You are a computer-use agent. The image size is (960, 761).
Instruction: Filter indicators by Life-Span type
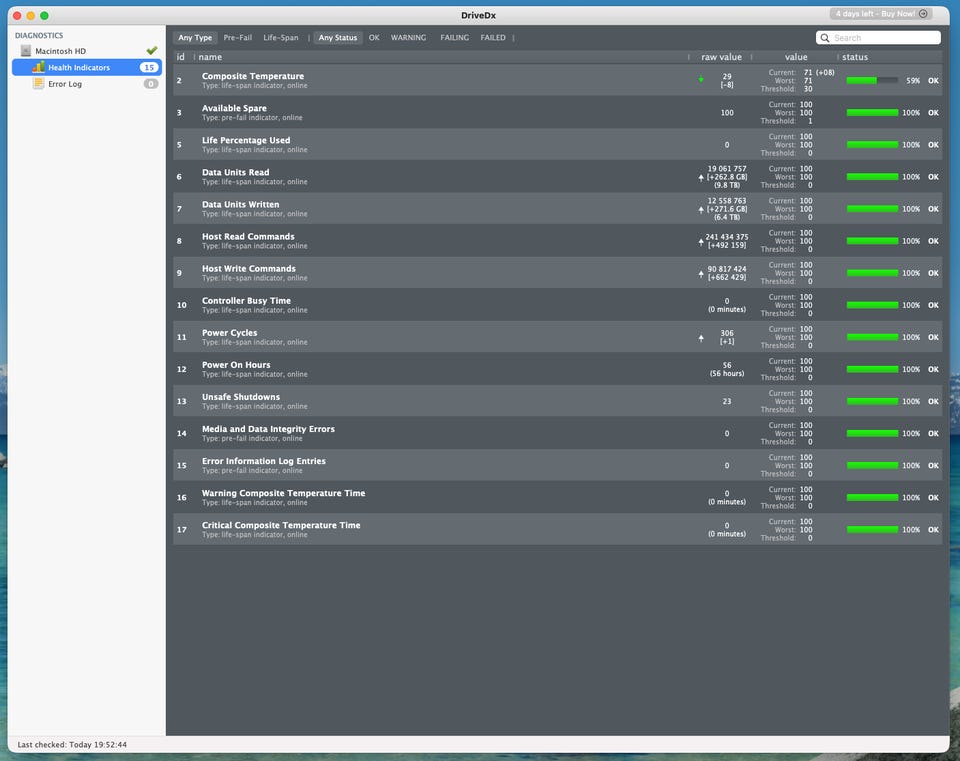[x=280, y=38]
